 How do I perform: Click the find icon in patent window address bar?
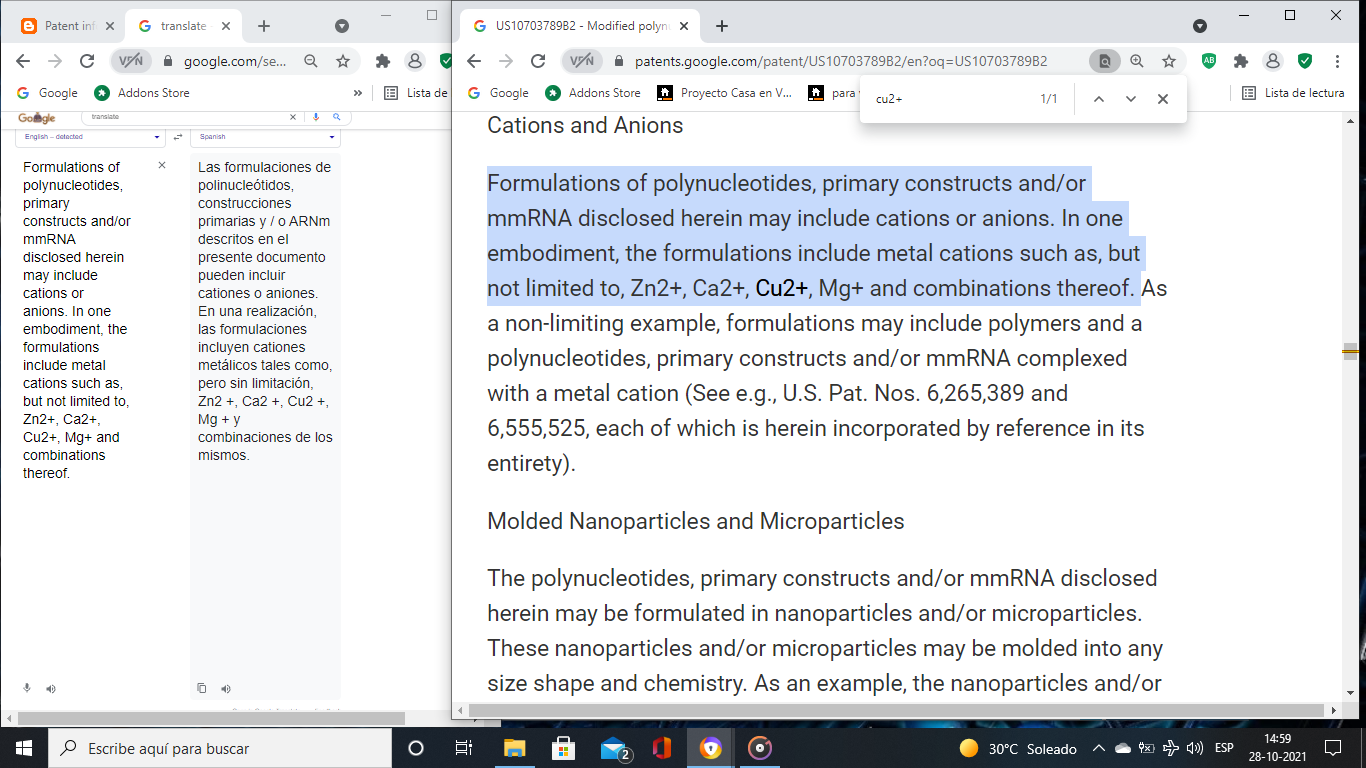click(1105, 61)
